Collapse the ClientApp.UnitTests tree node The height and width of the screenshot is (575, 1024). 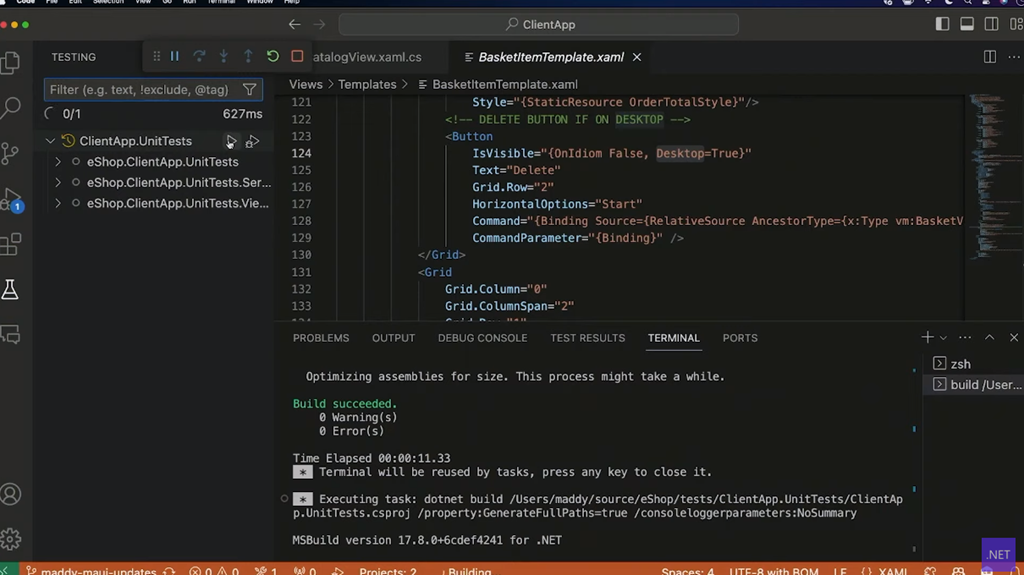click(50, 141)
